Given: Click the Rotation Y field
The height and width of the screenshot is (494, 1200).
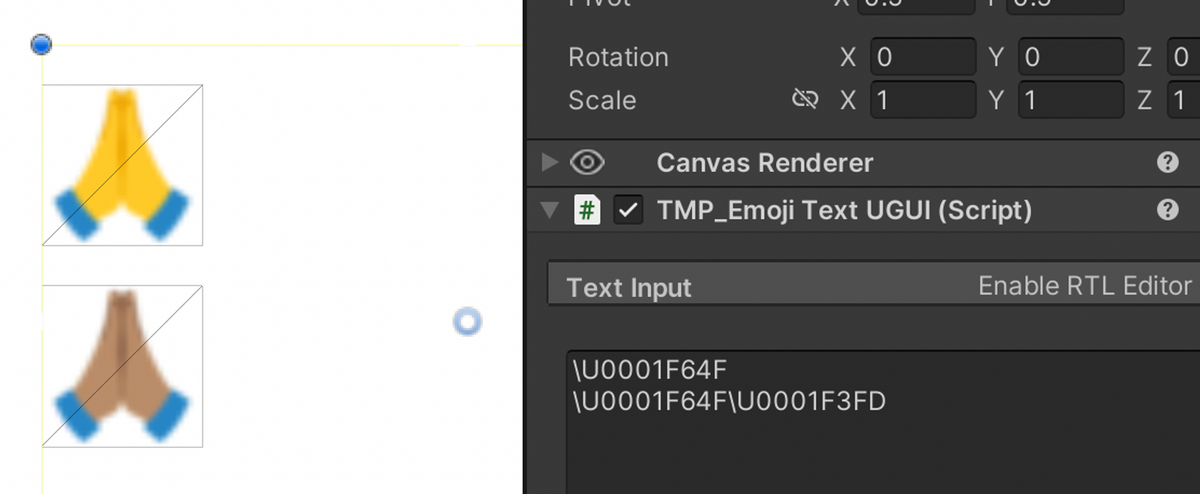Looking at the screenshot, I should [1071, 57].
